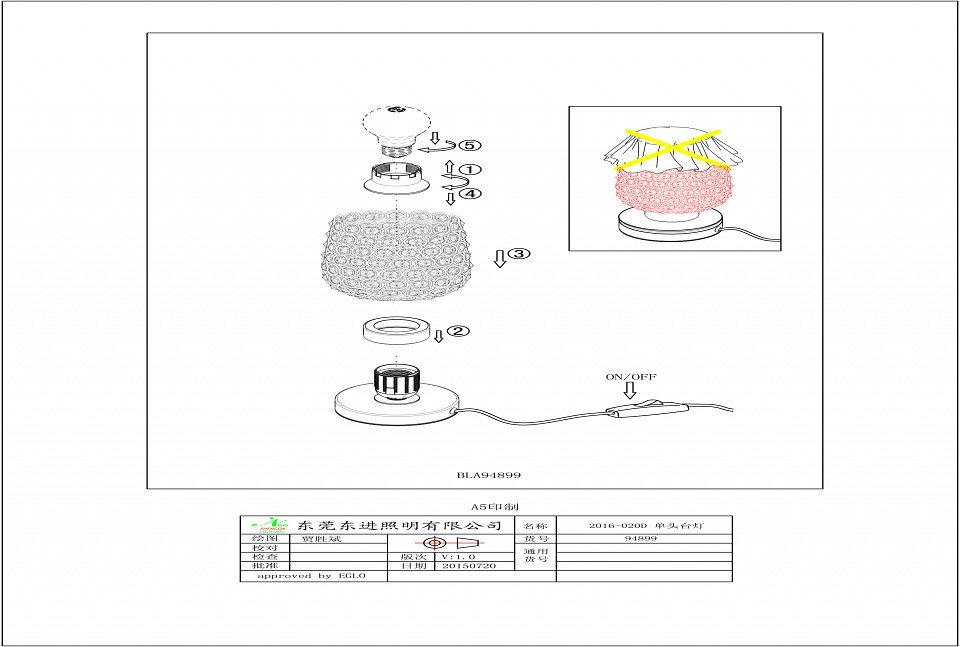960x647 pixels.
Task: Click the circled step number 3
Action: point(518,254)
